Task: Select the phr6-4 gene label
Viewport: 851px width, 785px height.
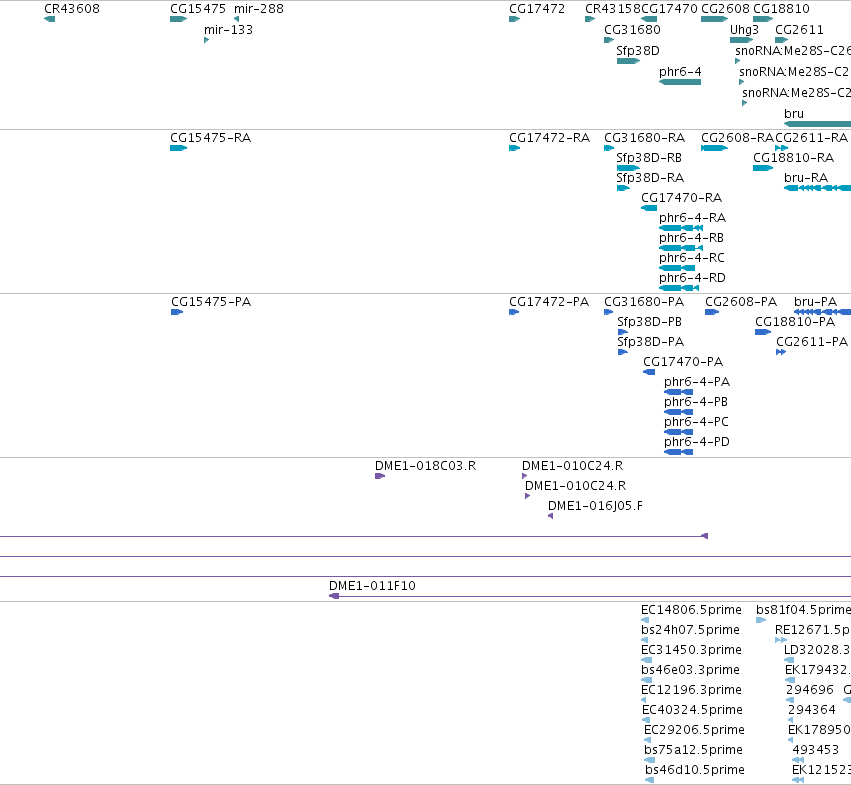Action: pos(680,72)
